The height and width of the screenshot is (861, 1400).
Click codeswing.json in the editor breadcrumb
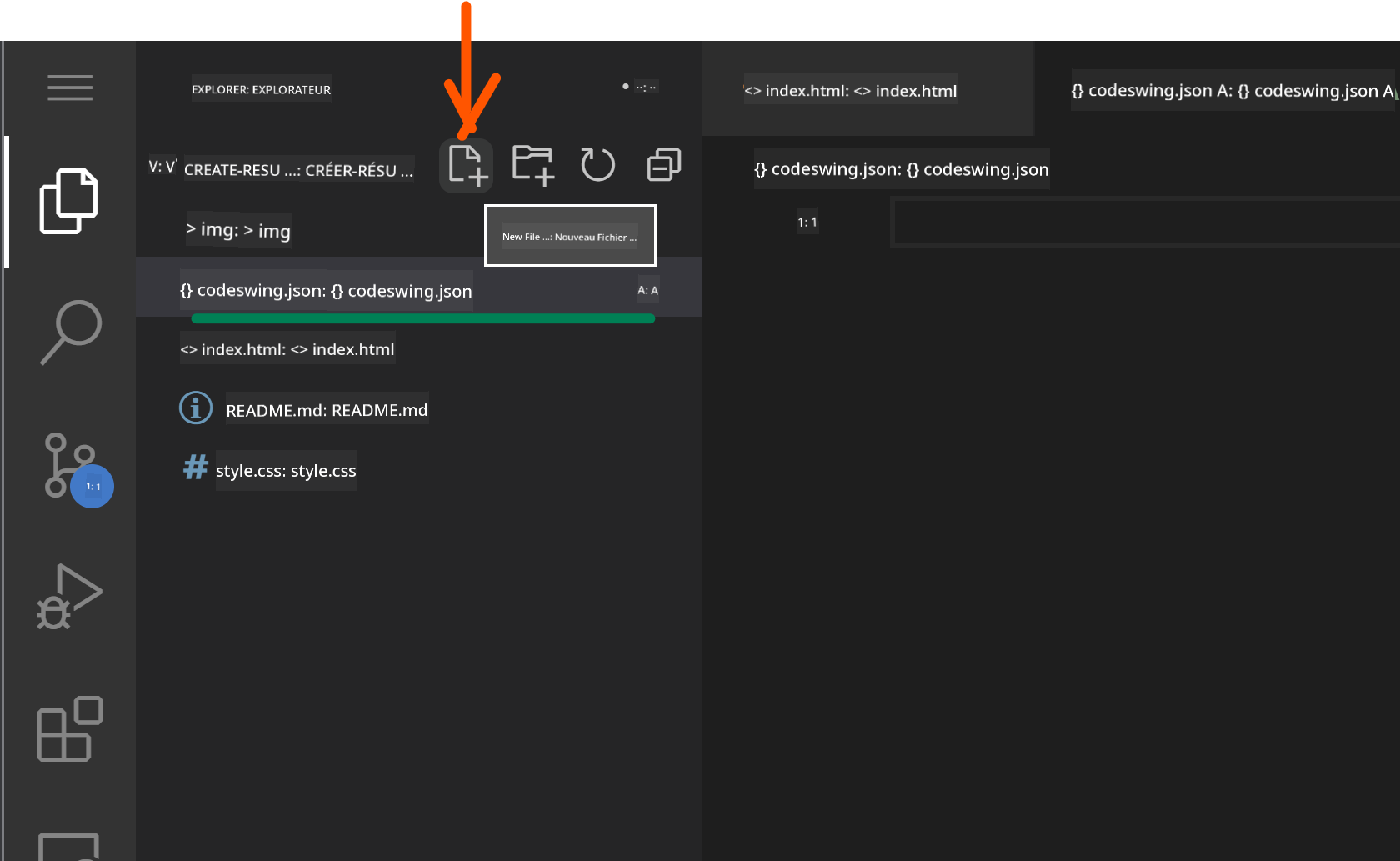[901, 170]
